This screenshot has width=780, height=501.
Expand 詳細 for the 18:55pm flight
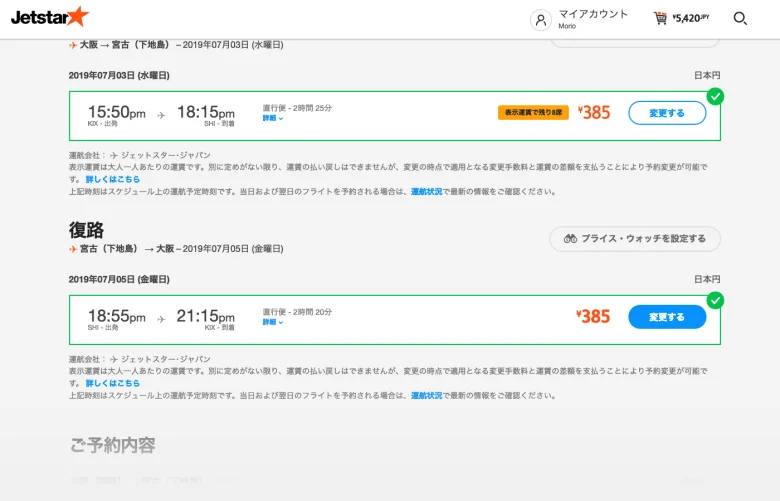(273, 322)
